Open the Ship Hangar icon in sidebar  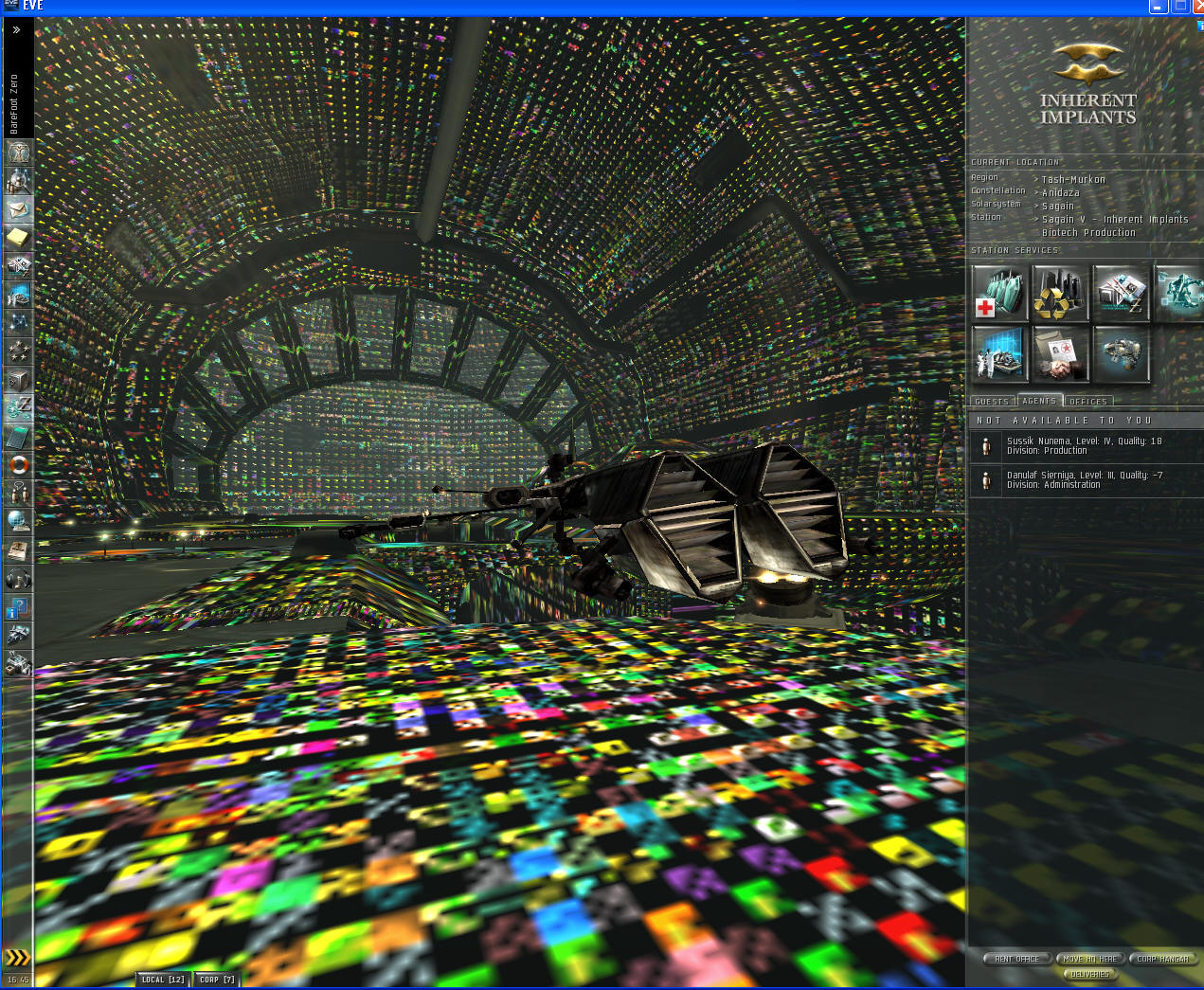coord(19,636)
